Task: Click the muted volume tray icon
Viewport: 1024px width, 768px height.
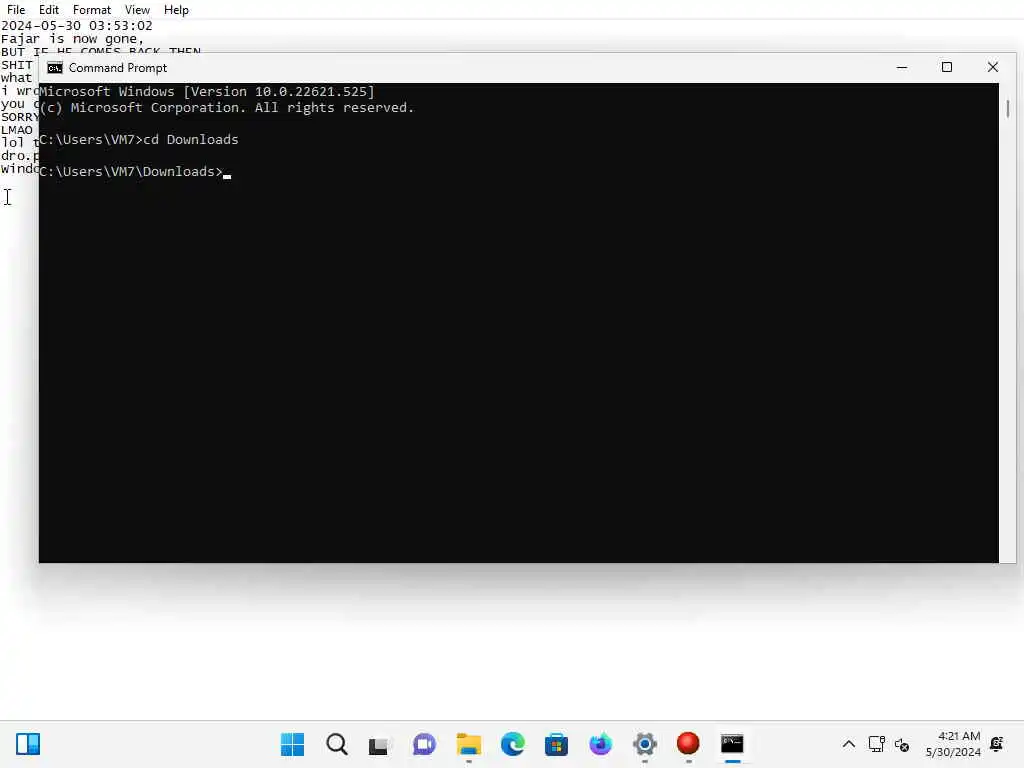Action: [902, 744]
